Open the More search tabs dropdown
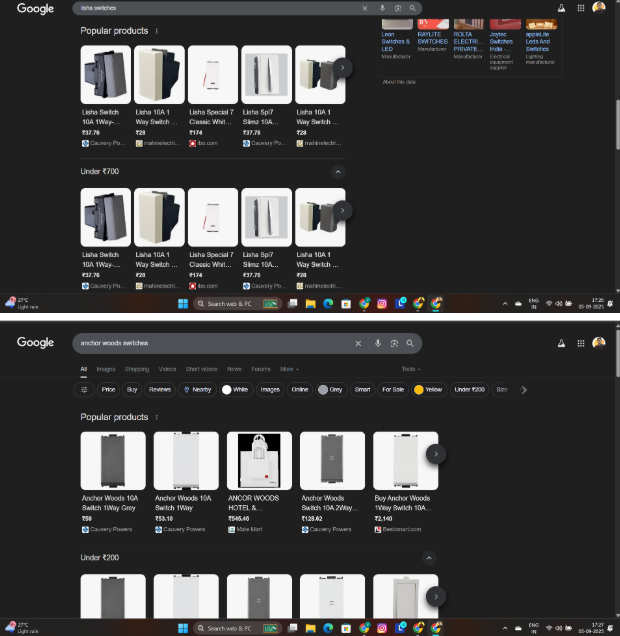 point(289,369)
